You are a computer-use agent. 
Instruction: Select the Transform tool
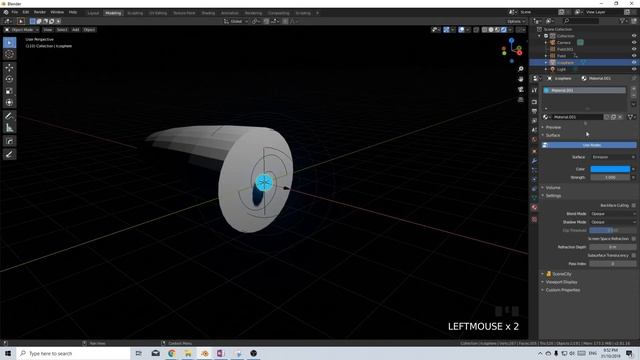click(9, 102)
